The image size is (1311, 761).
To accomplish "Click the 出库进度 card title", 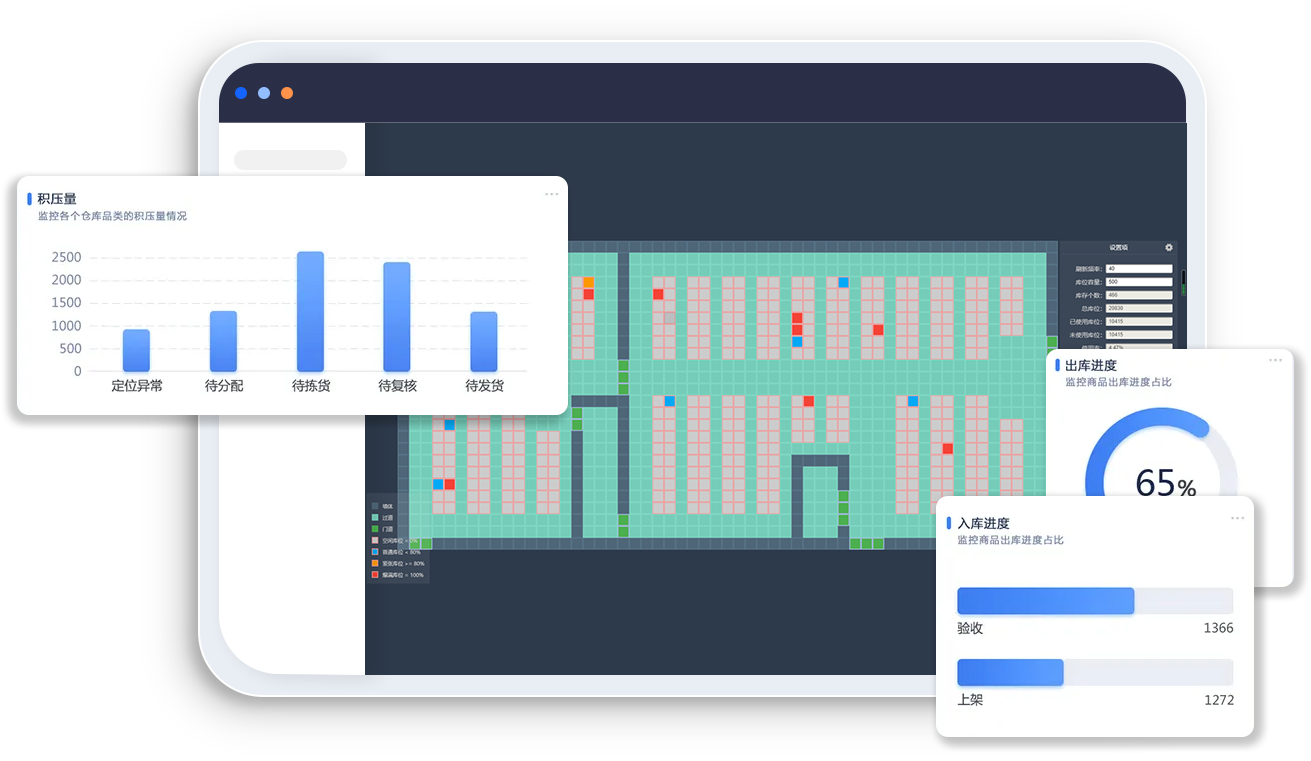I will click(x=1091, y=365).
